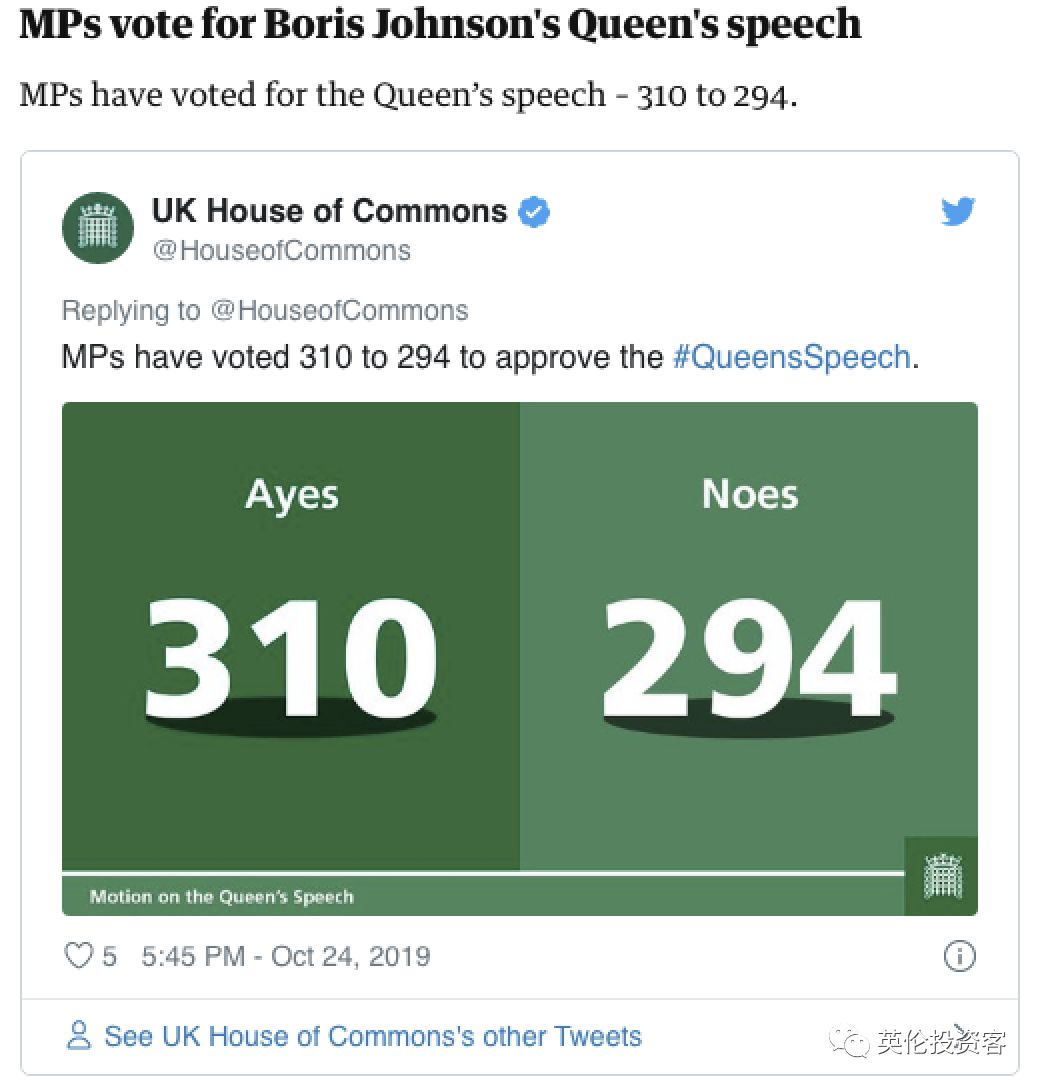Click the WeChat watermark icon
This screenshot has width=1040, height=1088.
849,1042
